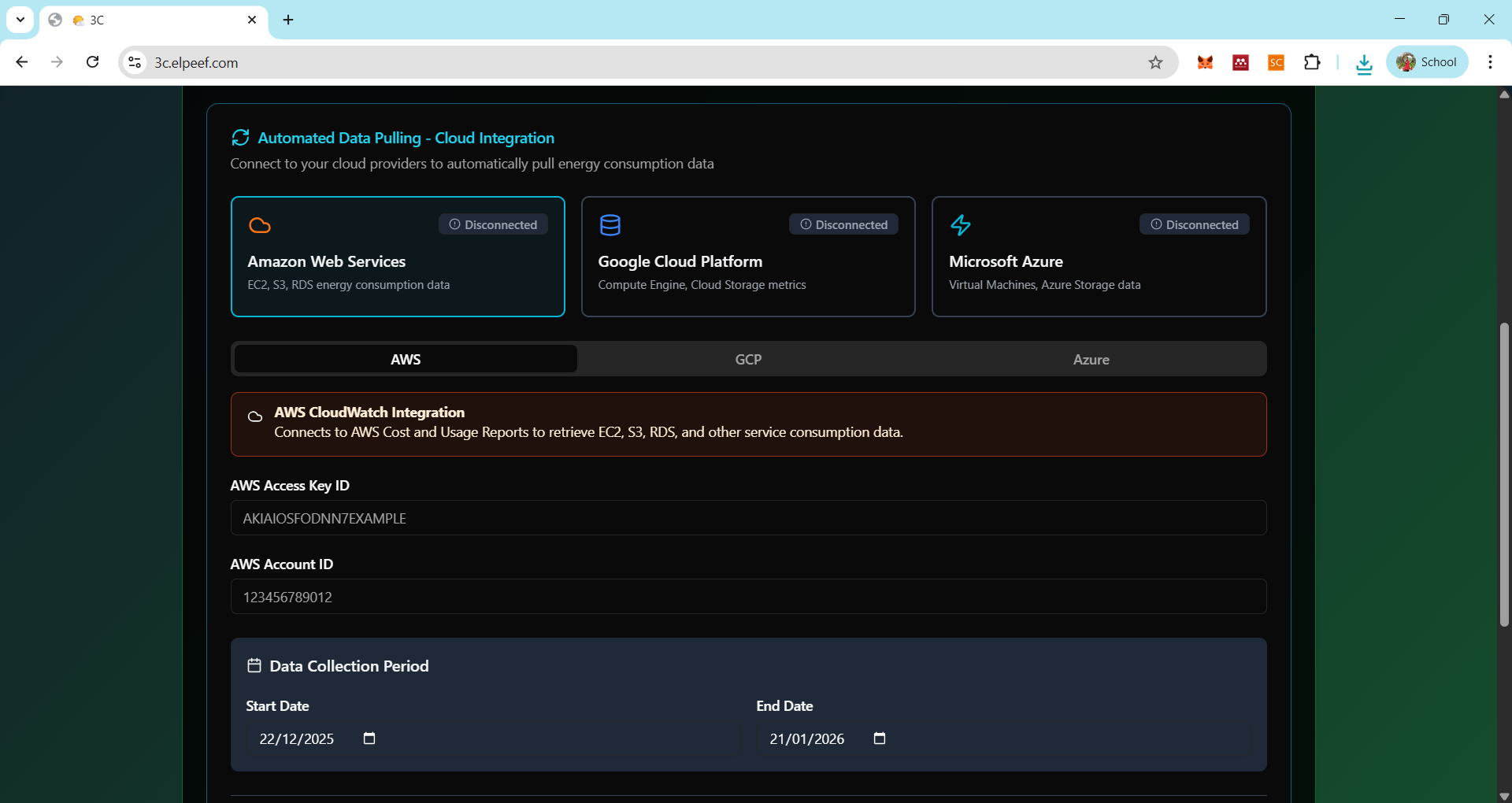Open site information icon in address bar
The image size is (1512, 803).
click(x=135, y=62)
